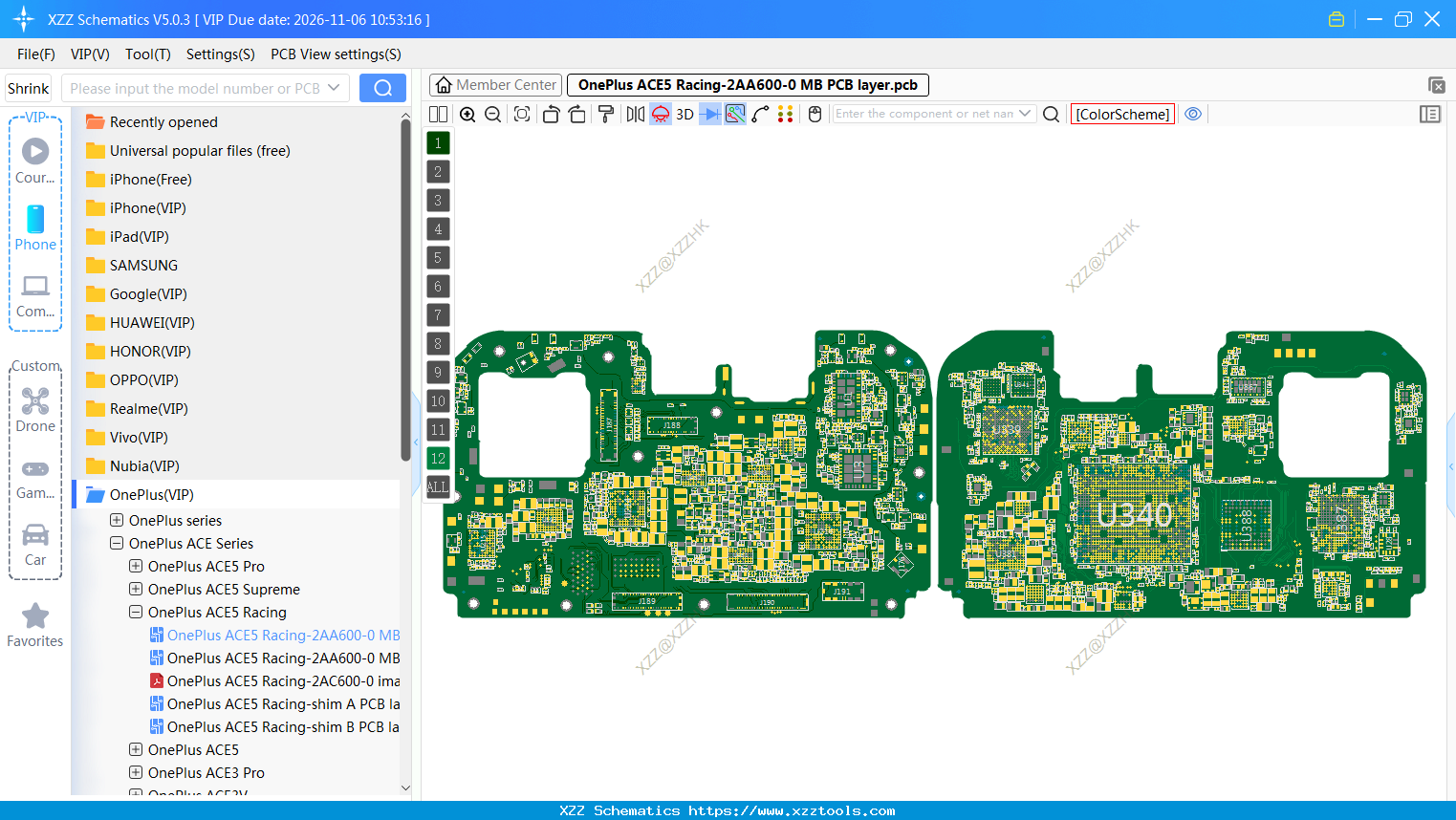Click the rotate left toolbar icon
The image size is (1456, 820).
[x=552, y=114]
